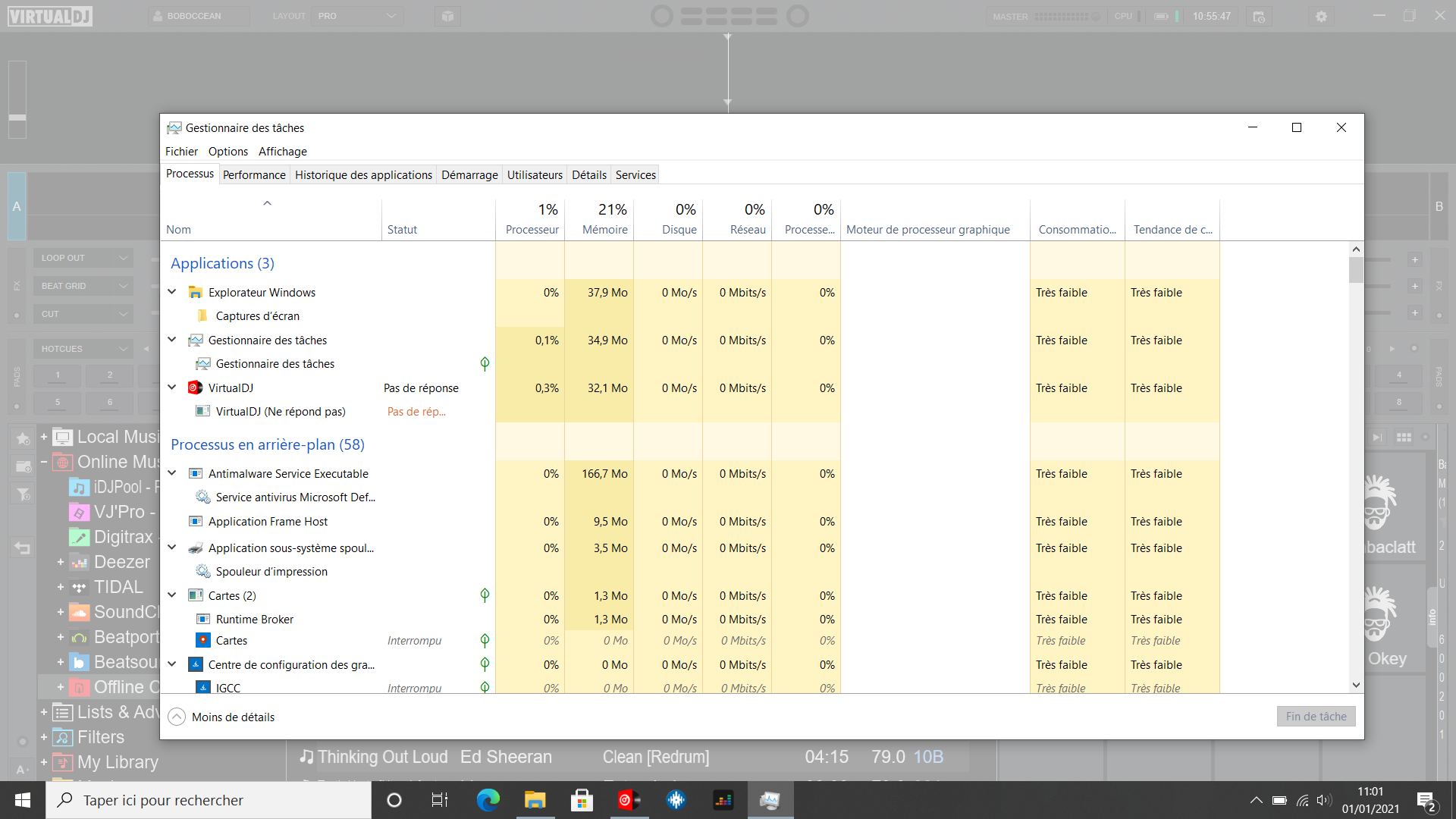Screen dimensions: 1456x819
Task: Open the Démarrage tab
Action: tap(469, 174)
